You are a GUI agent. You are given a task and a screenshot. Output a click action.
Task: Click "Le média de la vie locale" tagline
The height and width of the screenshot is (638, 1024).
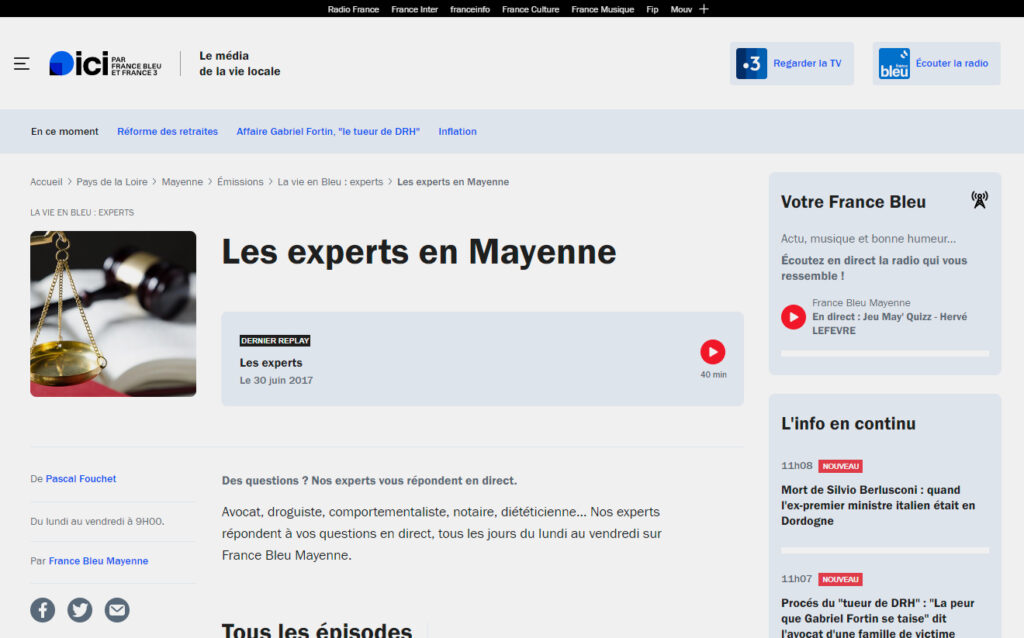point(240,63)
